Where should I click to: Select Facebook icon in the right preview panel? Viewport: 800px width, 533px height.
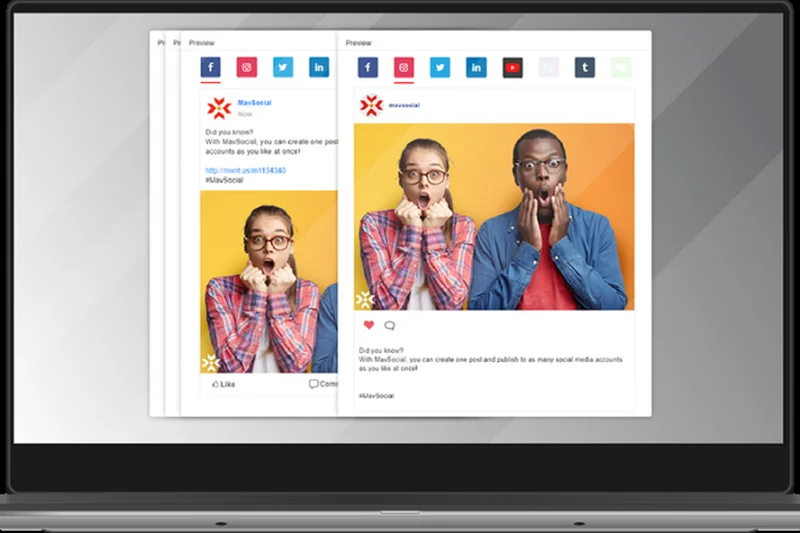pos(368,68)
